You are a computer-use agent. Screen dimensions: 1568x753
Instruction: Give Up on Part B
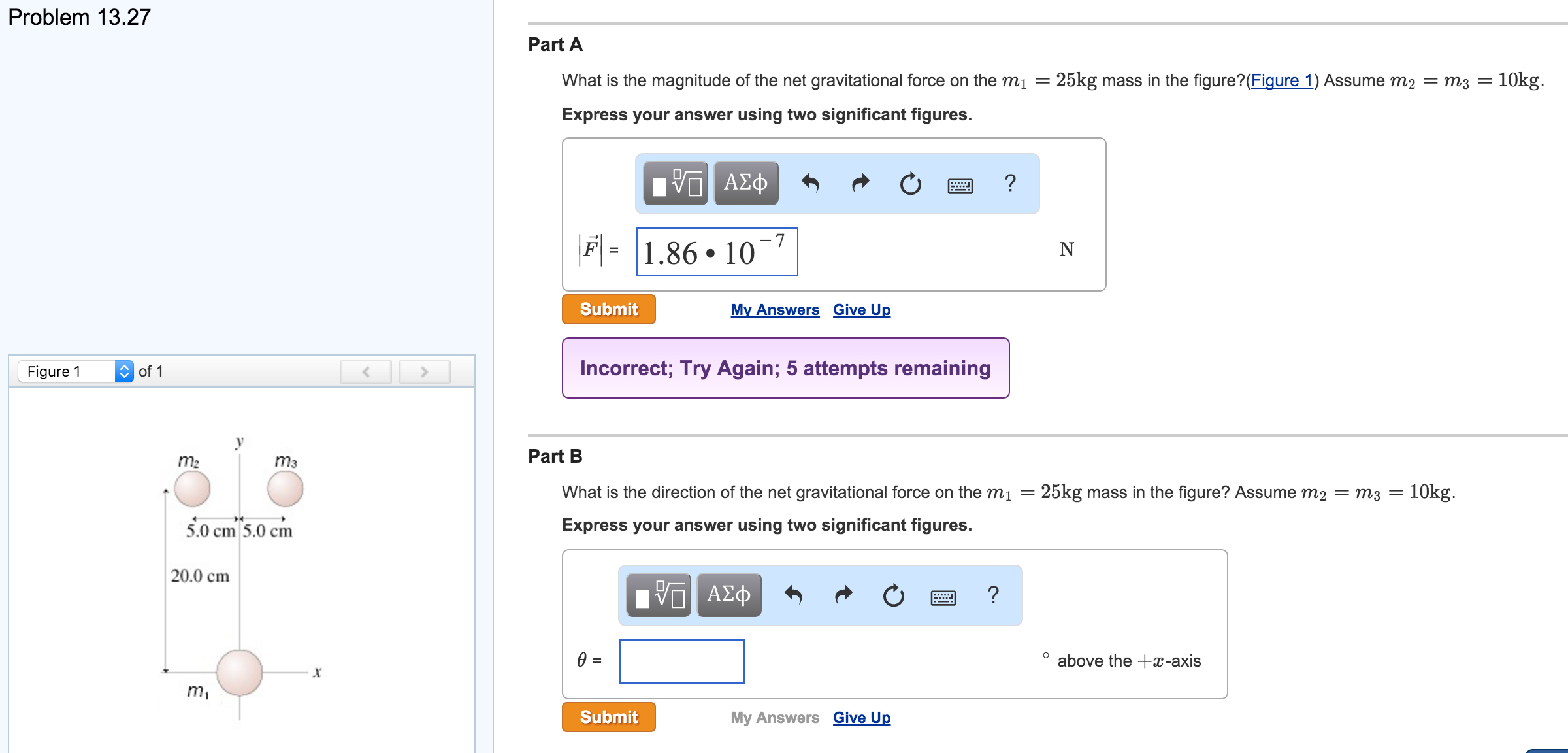(861, 717)
